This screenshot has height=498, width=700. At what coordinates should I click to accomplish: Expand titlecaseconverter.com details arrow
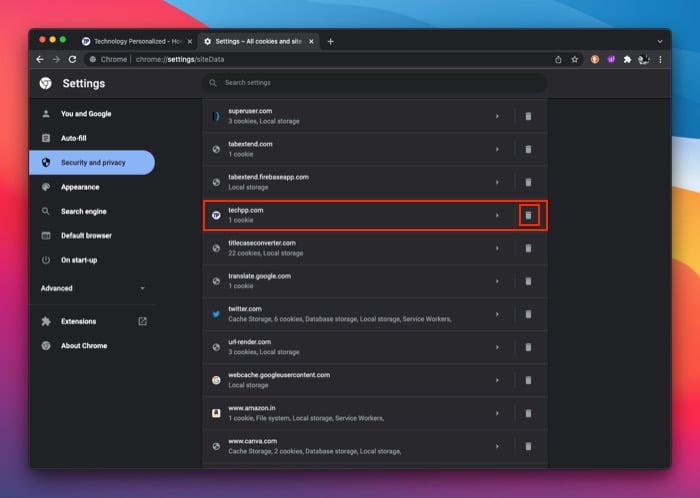click(x=497, y=249)
